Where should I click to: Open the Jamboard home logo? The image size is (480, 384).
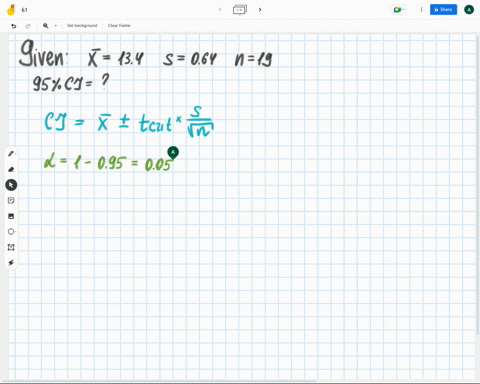pyautogui.click(x=11, y=10)
